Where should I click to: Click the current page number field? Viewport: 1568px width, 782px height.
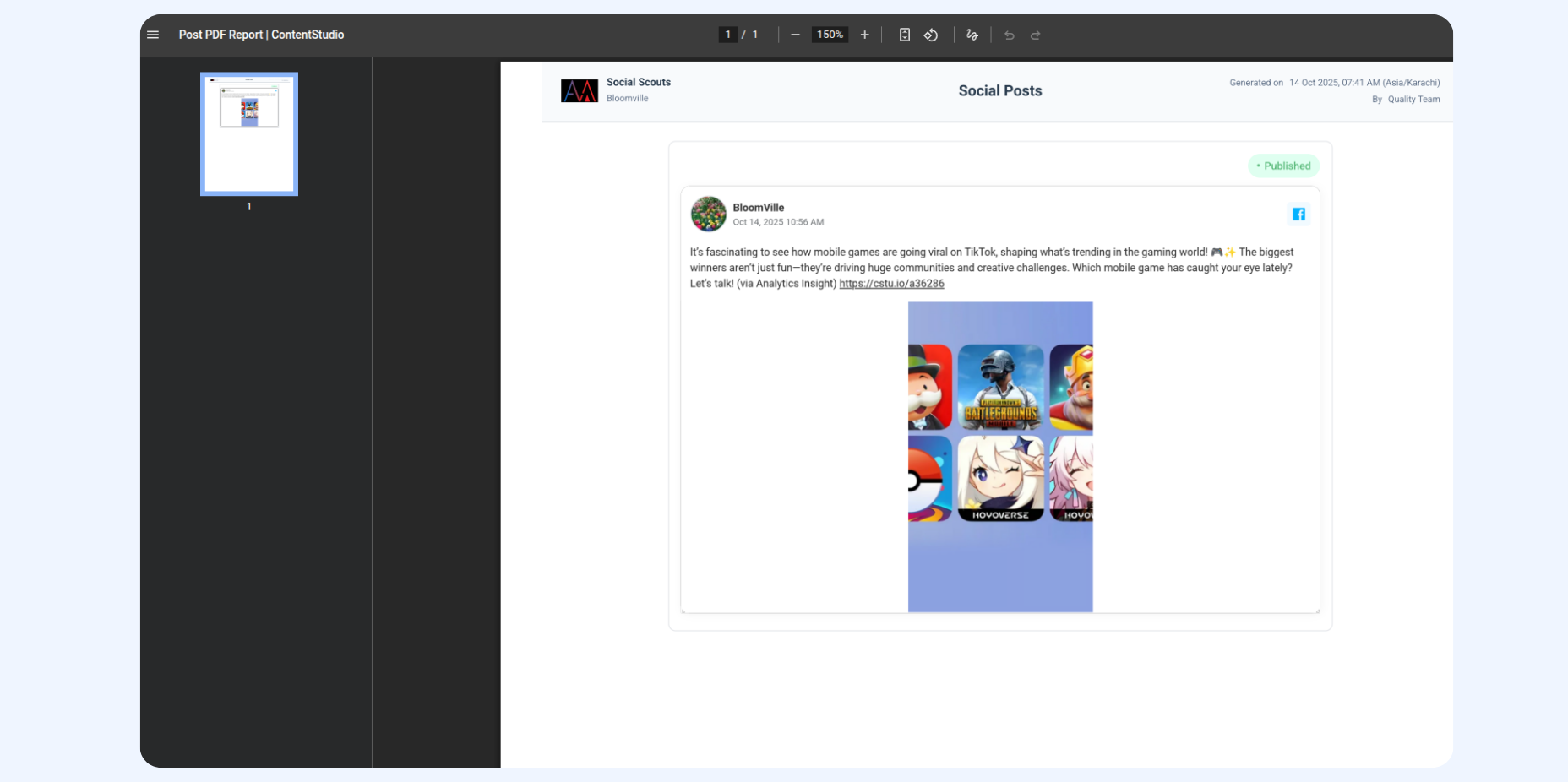(x=727, y=35)
